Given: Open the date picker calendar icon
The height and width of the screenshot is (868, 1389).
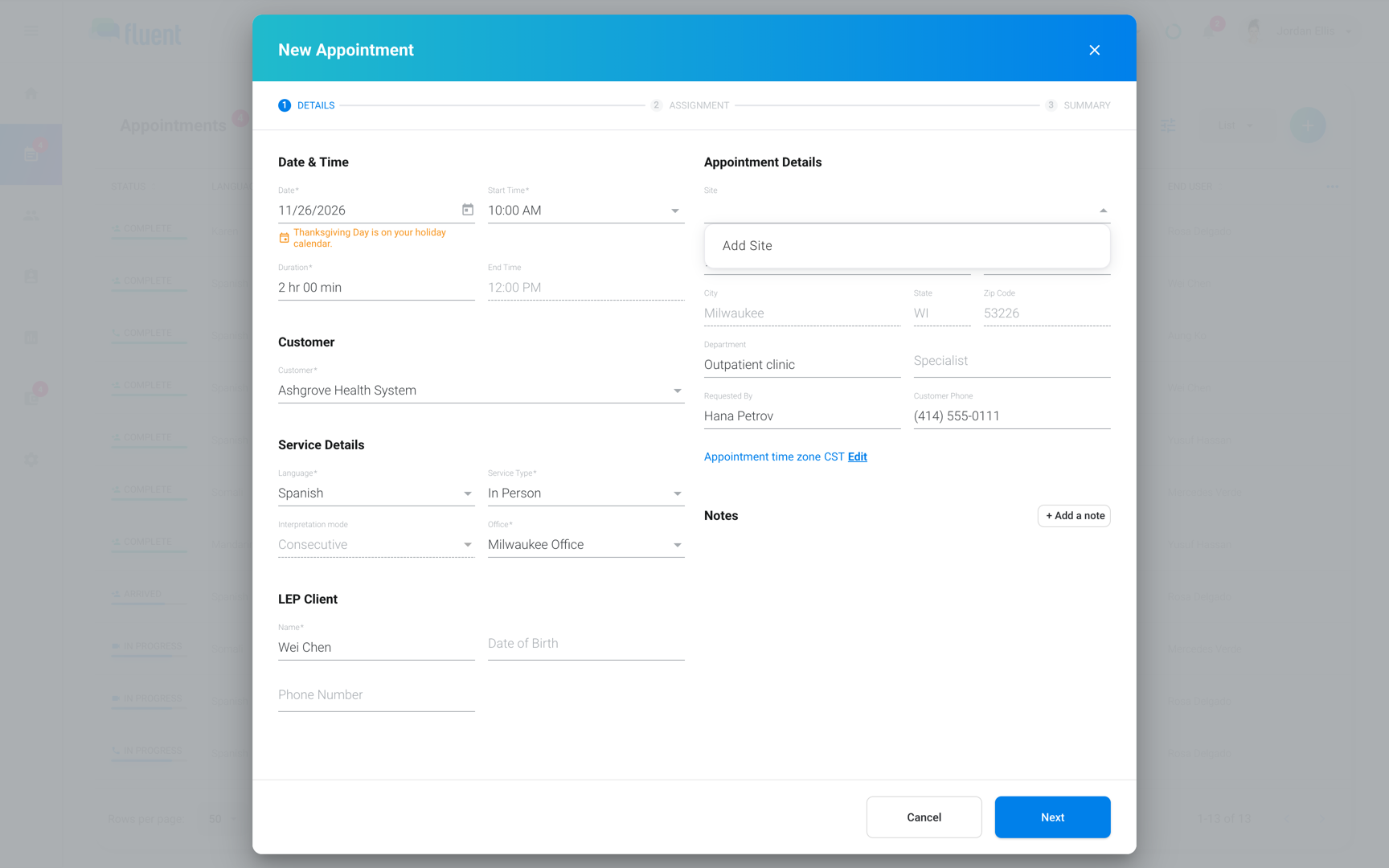Looking at the screenshot, I should pyautogui.click(x=468, y=210).
